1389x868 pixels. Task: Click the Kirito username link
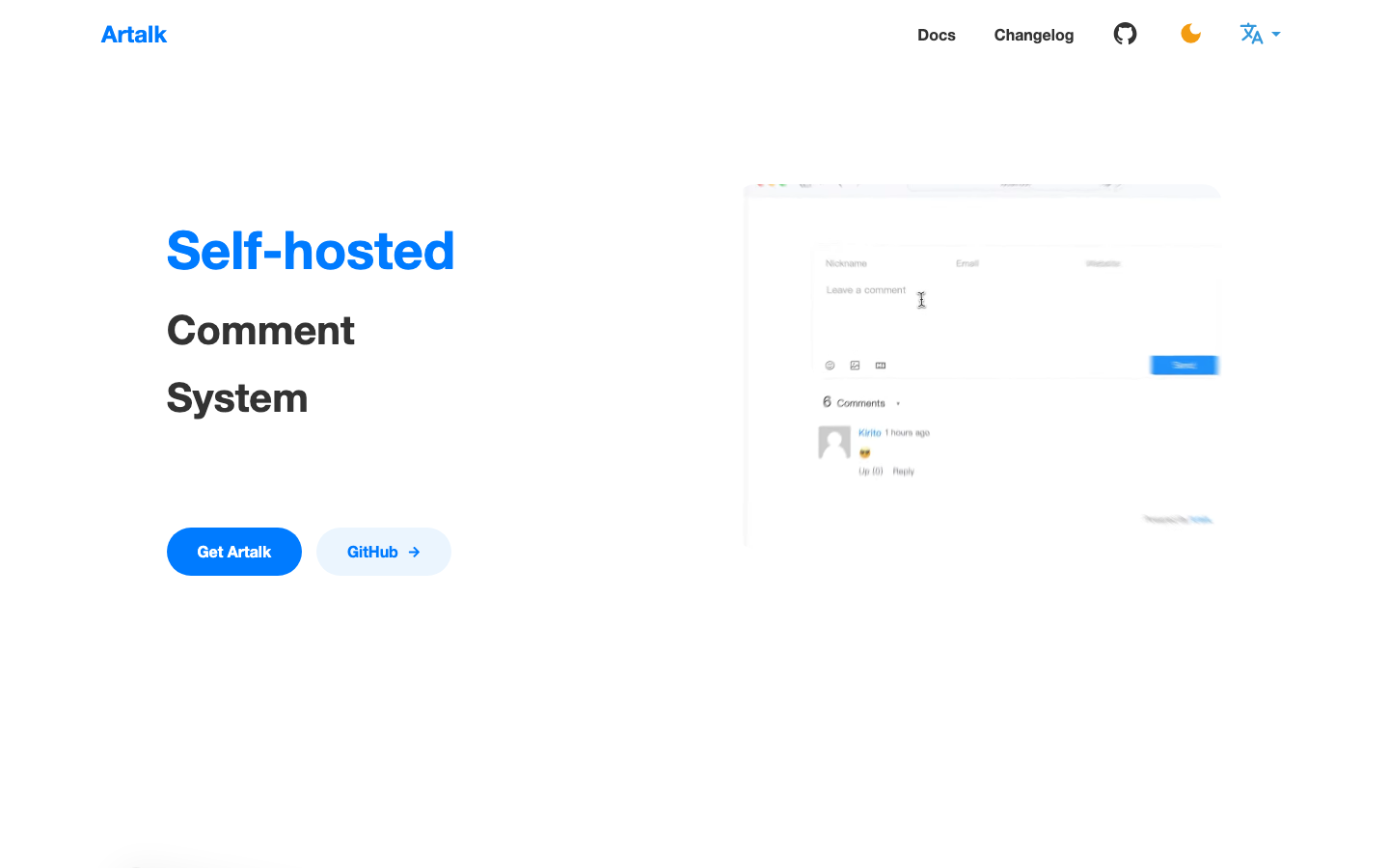(869, 433)
